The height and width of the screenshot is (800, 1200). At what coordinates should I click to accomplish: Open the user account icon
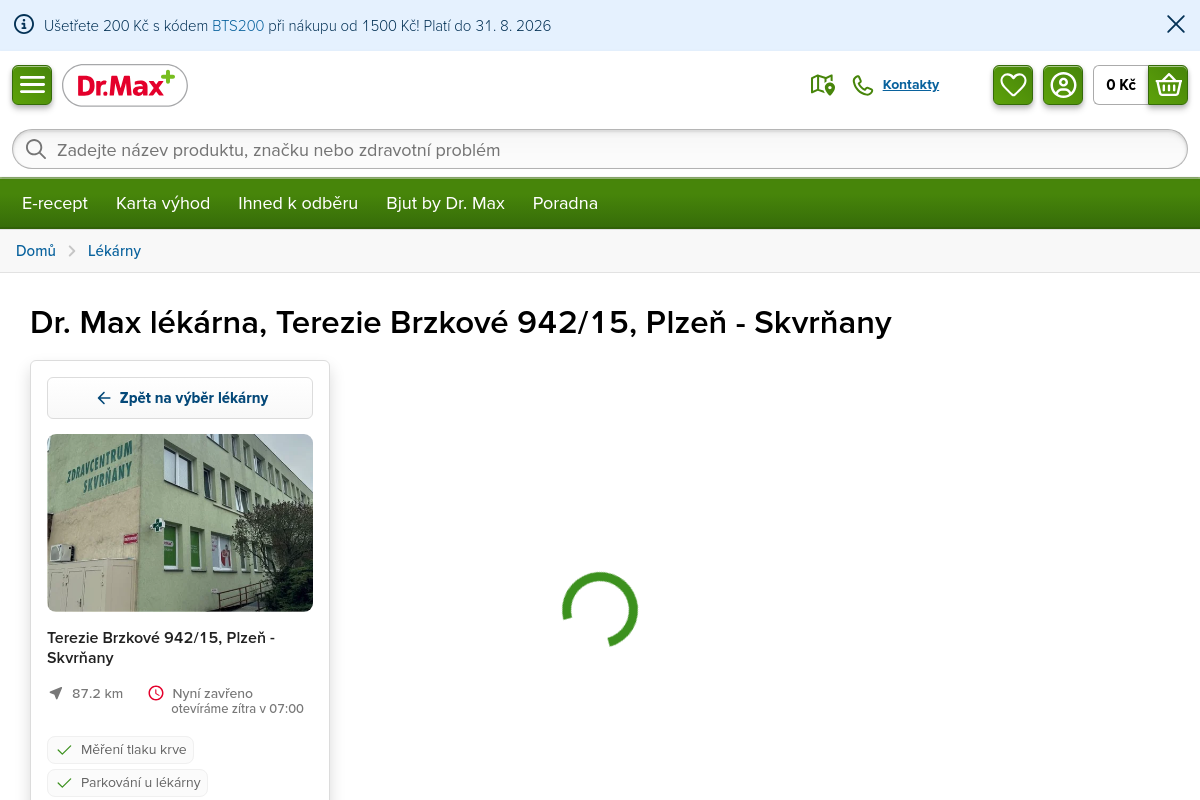tap(1063, 85)
